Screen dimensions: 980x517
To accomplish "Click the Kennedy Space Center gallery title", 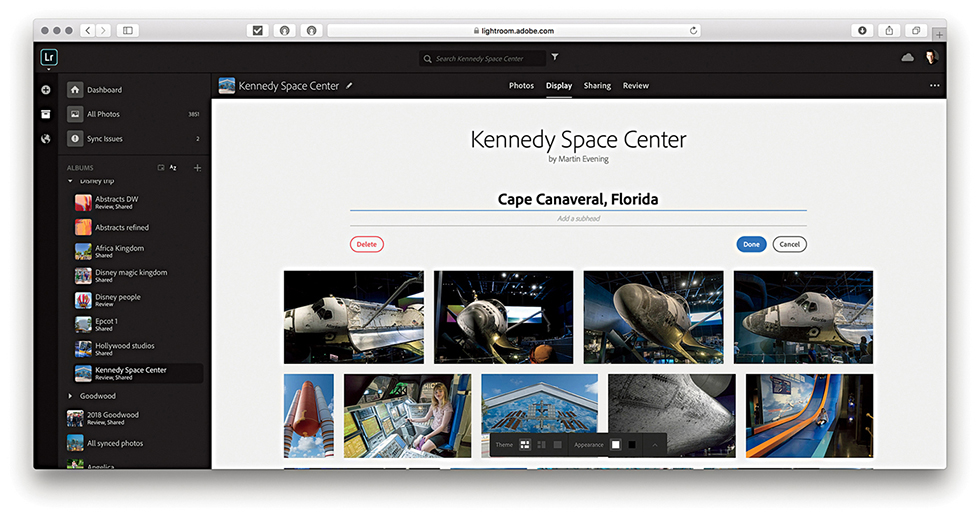I will [578, 139].
